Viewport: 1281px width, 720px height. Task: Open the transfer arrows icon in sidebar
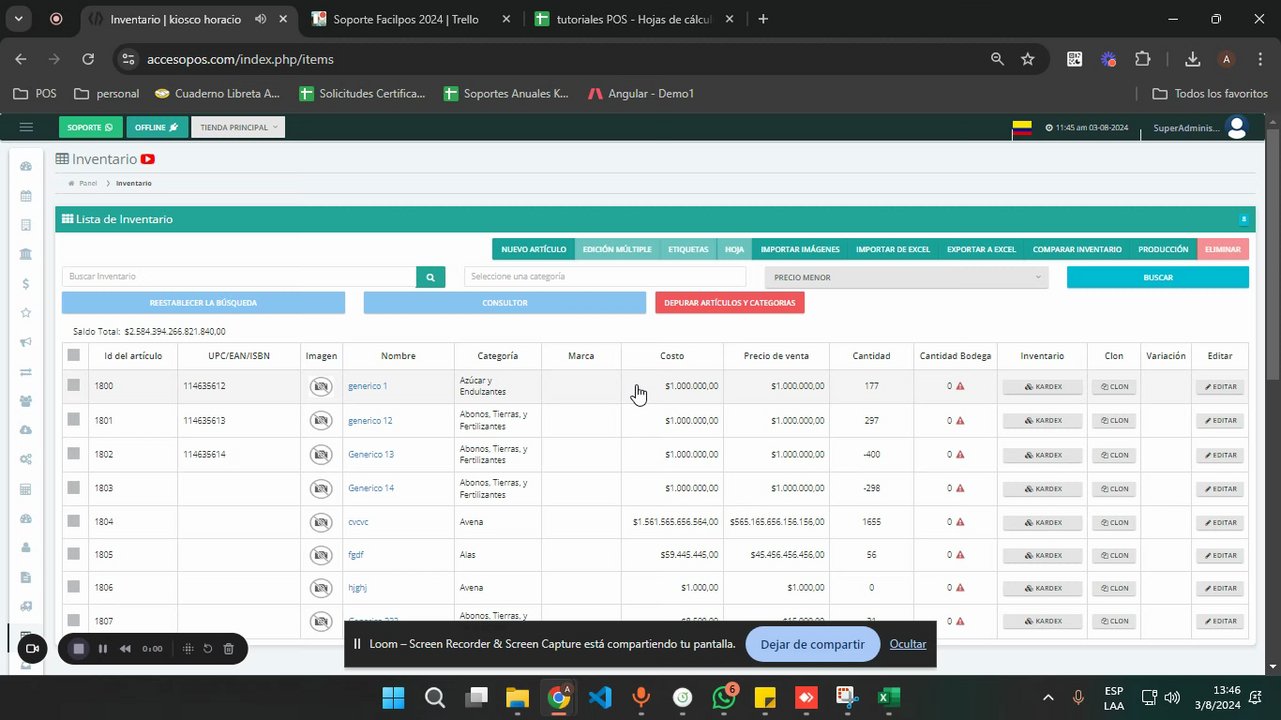26,372
